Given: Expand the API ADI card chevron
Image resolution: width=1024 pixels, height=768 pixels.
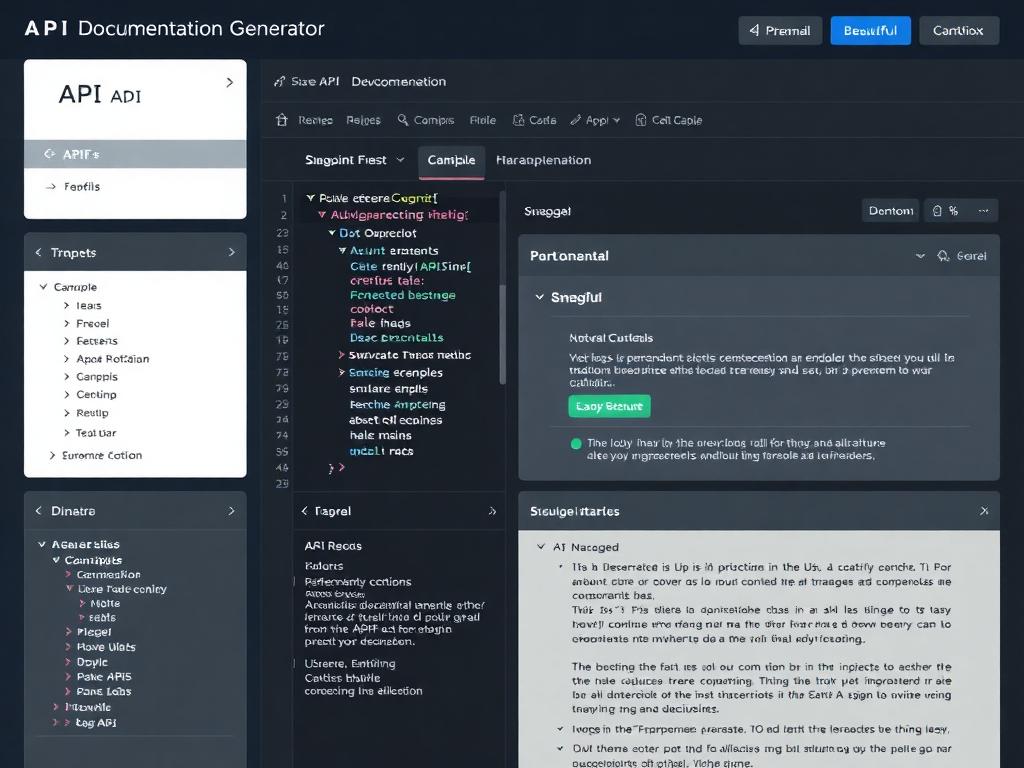Looking at the screenshot, I should 229,82.
